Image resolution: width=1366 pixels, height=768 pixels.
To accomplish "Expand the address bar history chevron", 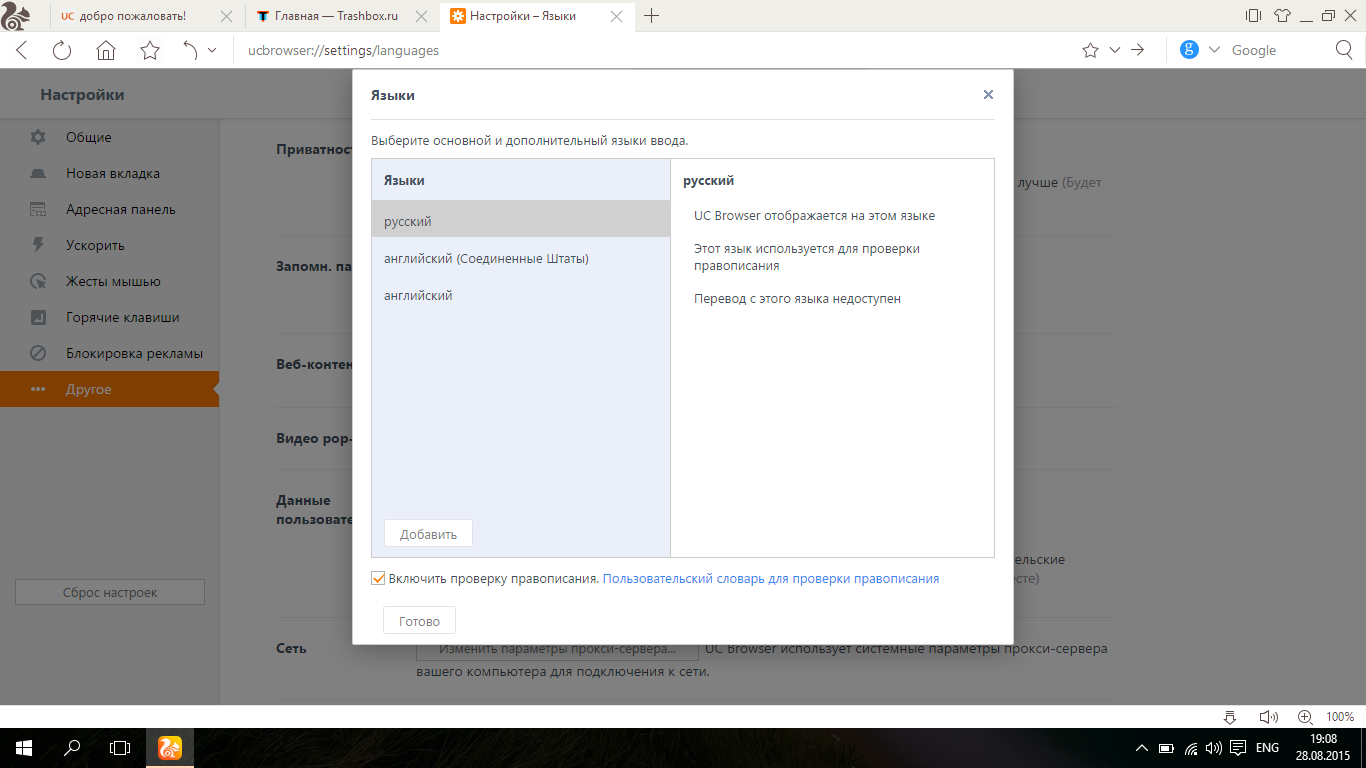I will tap(1114, 50).
